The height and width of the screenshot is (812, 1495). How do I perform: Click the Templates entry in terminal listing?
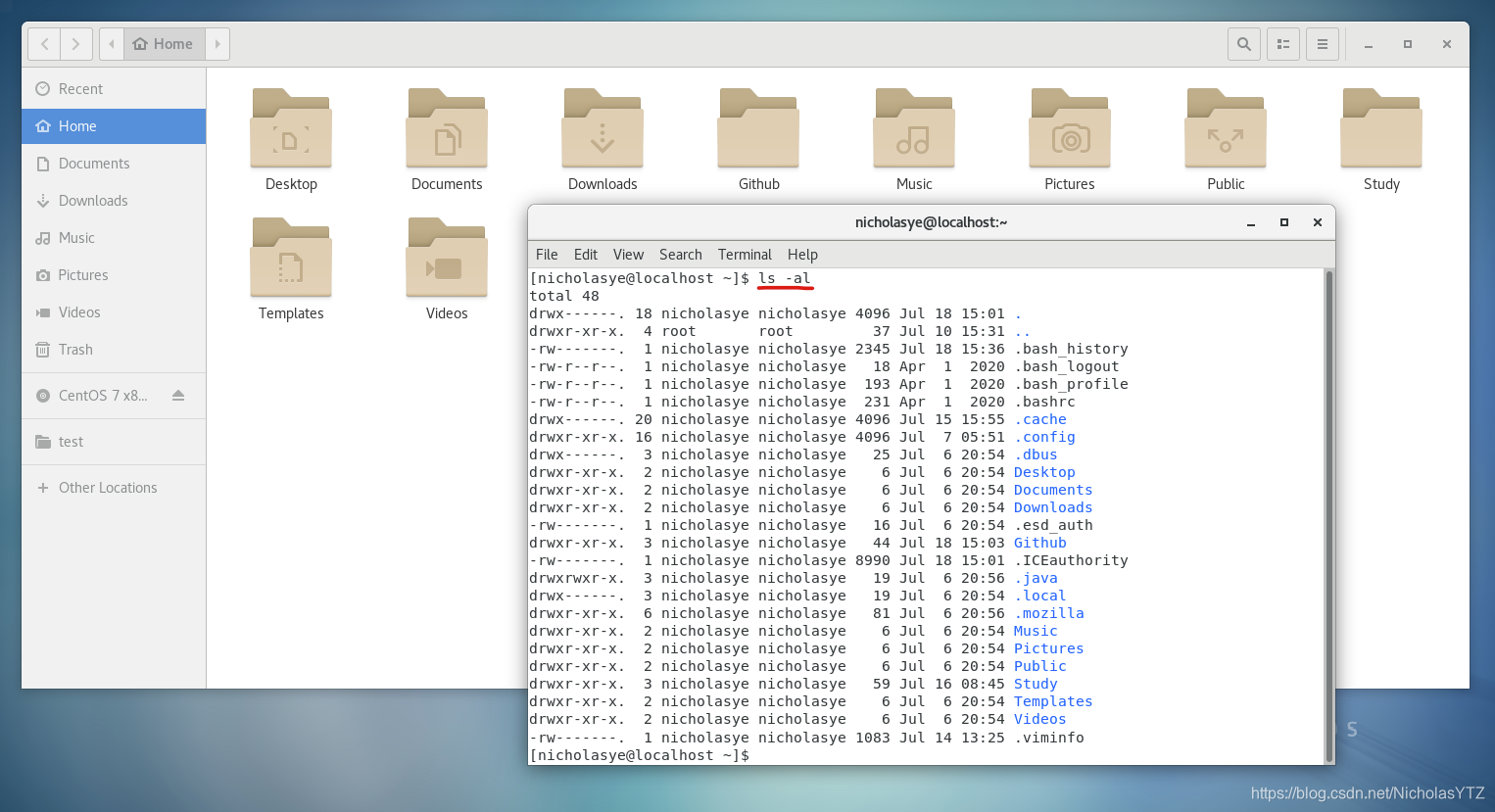1053,701
